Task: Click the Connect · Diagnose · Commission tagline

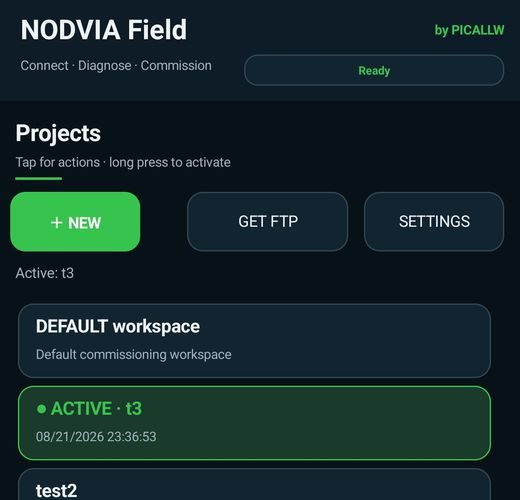Action: [116, 66]
